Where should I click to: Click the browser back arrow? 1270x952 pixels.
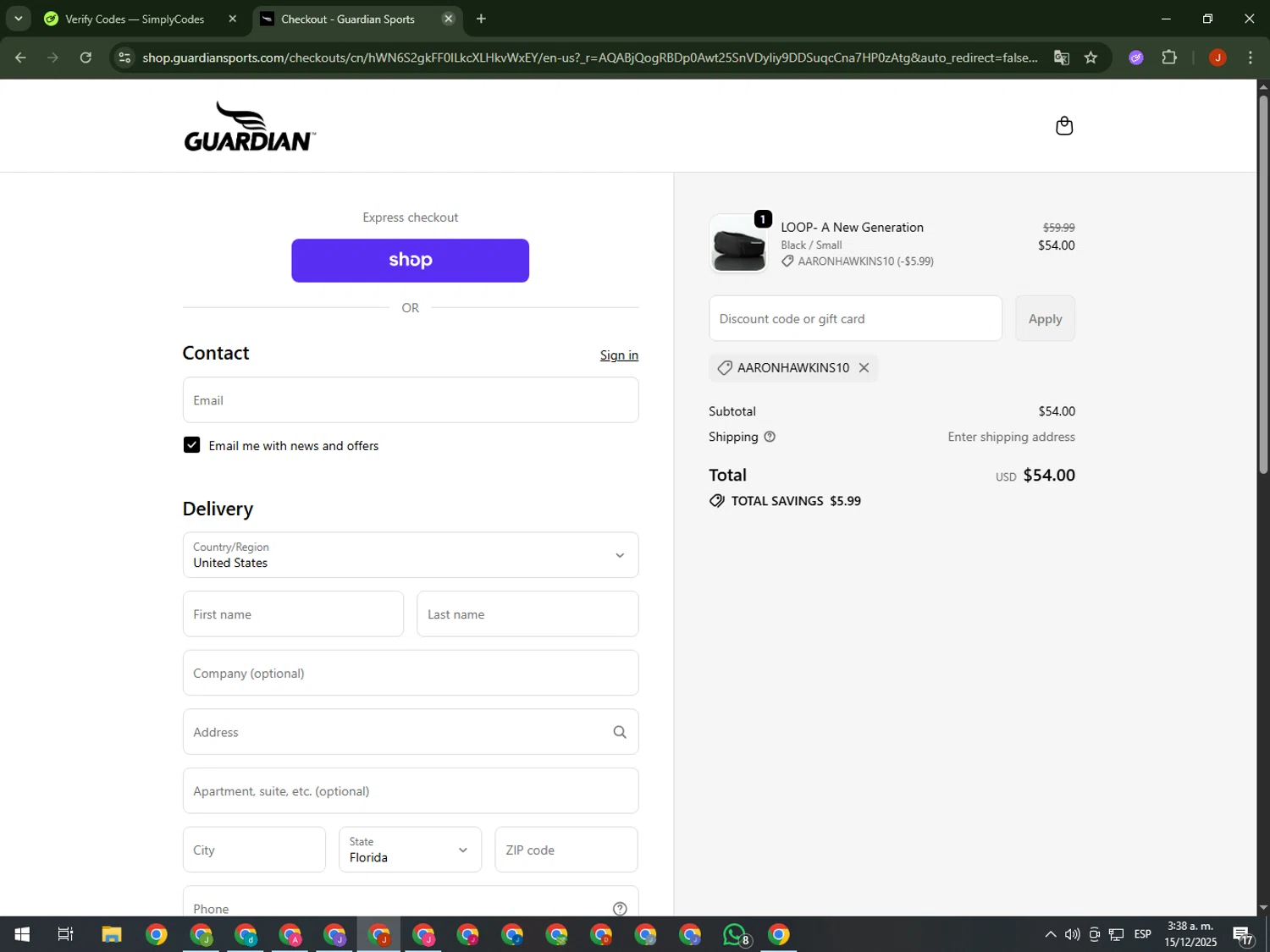20,58
